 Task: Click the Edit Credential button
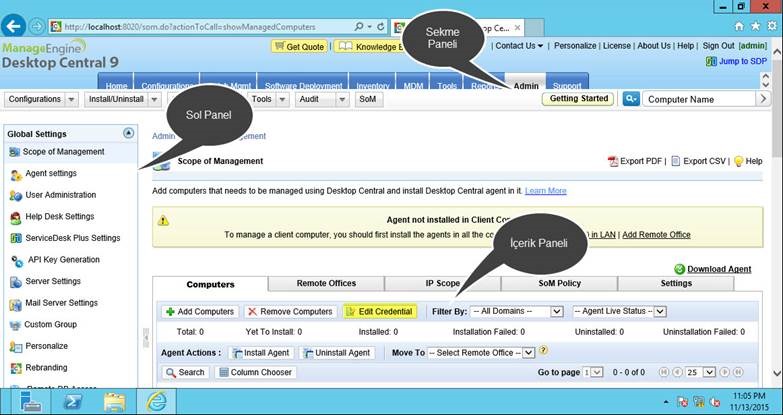click(x=380, y=312)
